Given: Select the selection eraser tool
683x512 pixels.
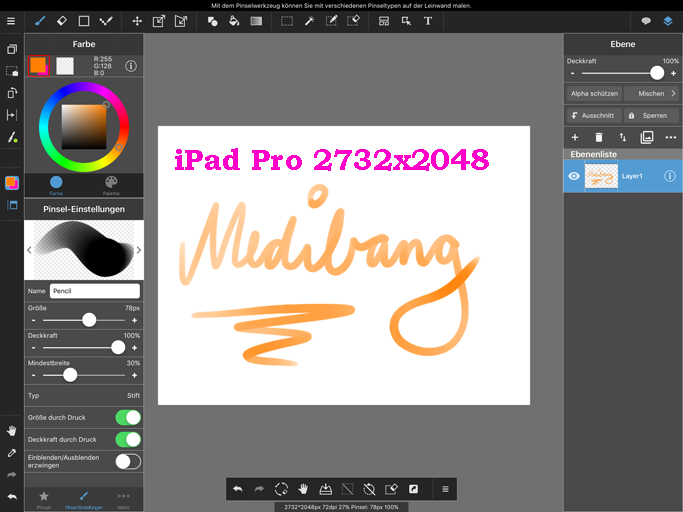Looking at the screenshot, I should (x=353, y=21).
